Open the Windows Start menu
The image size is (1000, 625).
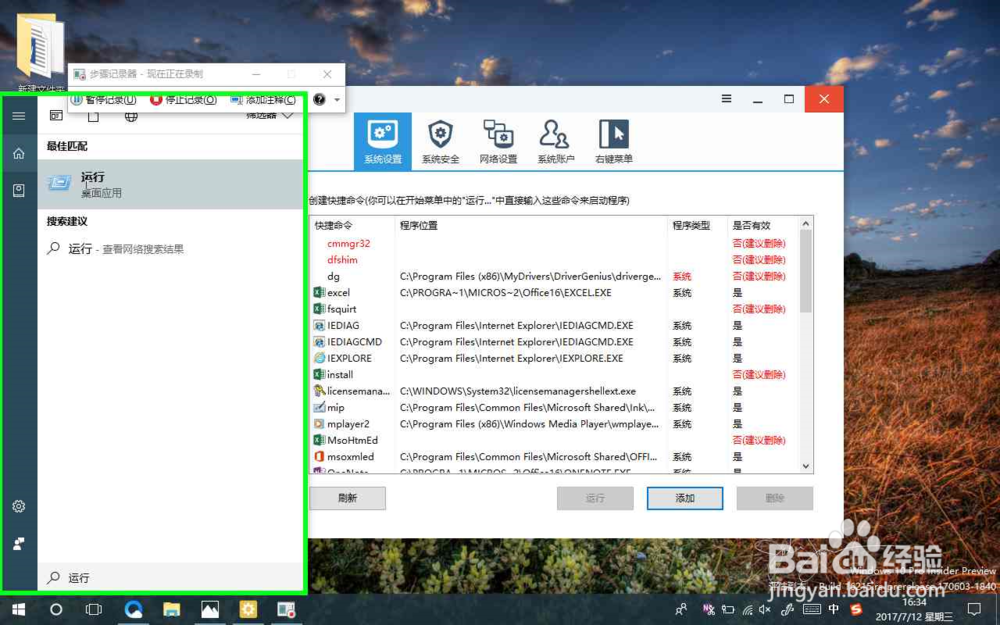tap(18, 610)
